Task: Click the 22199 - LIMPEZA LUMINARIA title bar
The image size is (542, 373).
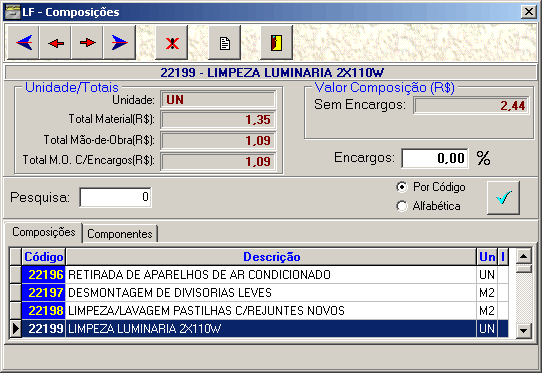Action: [271, 73]
